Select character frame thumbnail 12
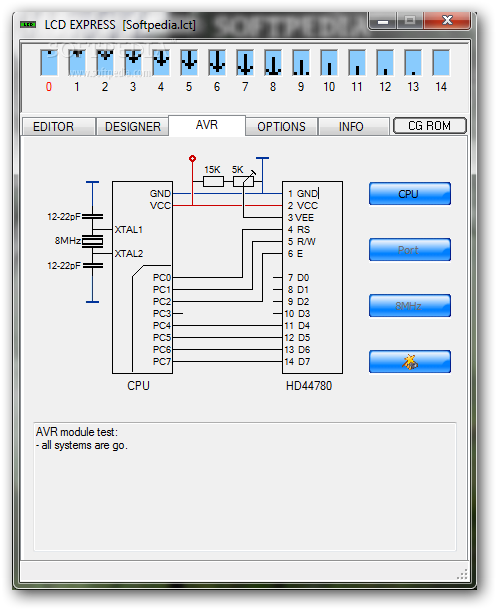Image resolution: width=497 pixels, height=610 pixels. (385, 62)
